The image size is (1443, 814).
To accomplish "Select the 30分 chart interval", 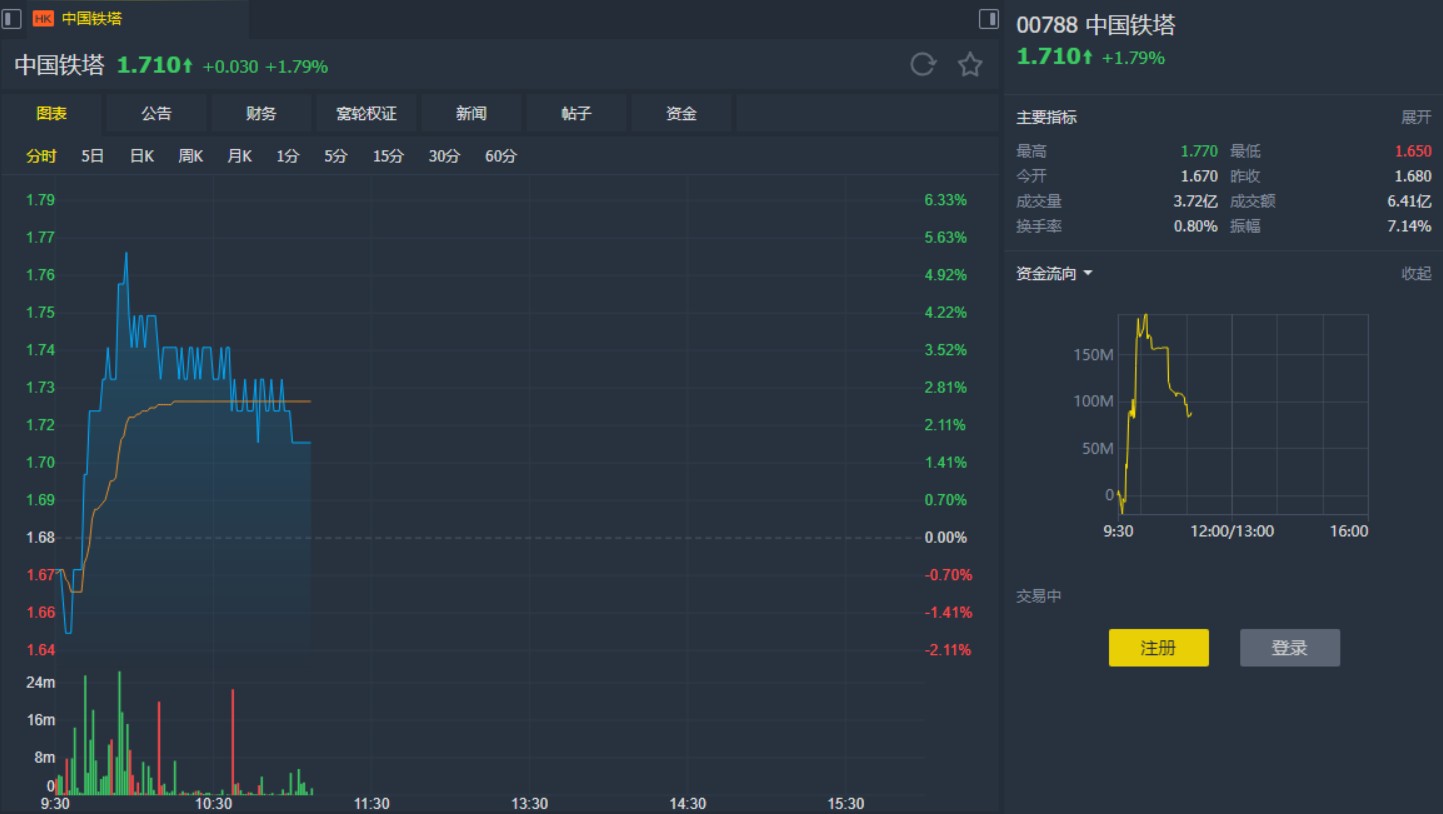I will (x=444, y=156).
